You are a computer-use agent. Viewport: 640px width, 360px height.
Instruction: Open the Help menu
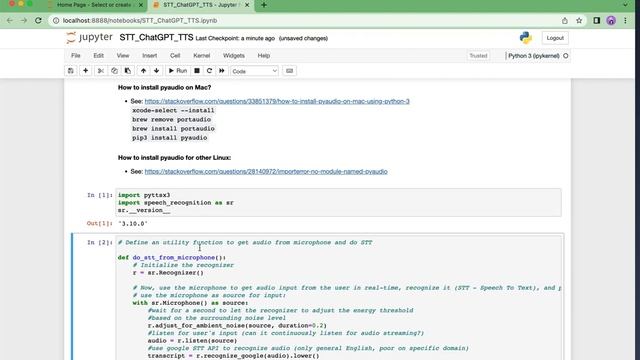coord(264,56)
